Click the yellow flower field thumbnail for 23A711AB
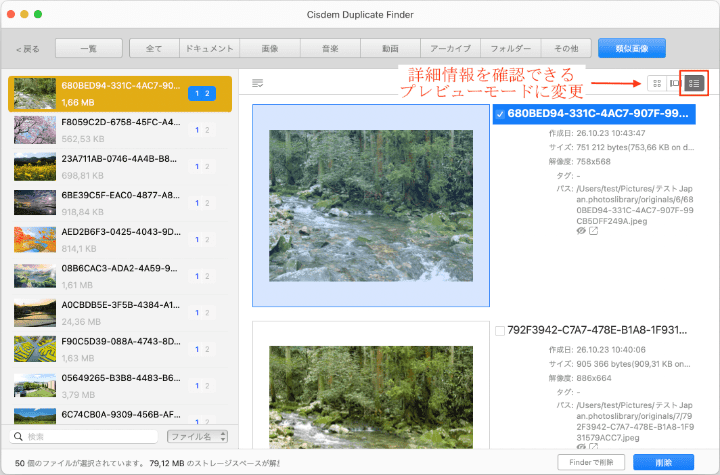The width and height of the screenshot is (720, 475). 35,167
